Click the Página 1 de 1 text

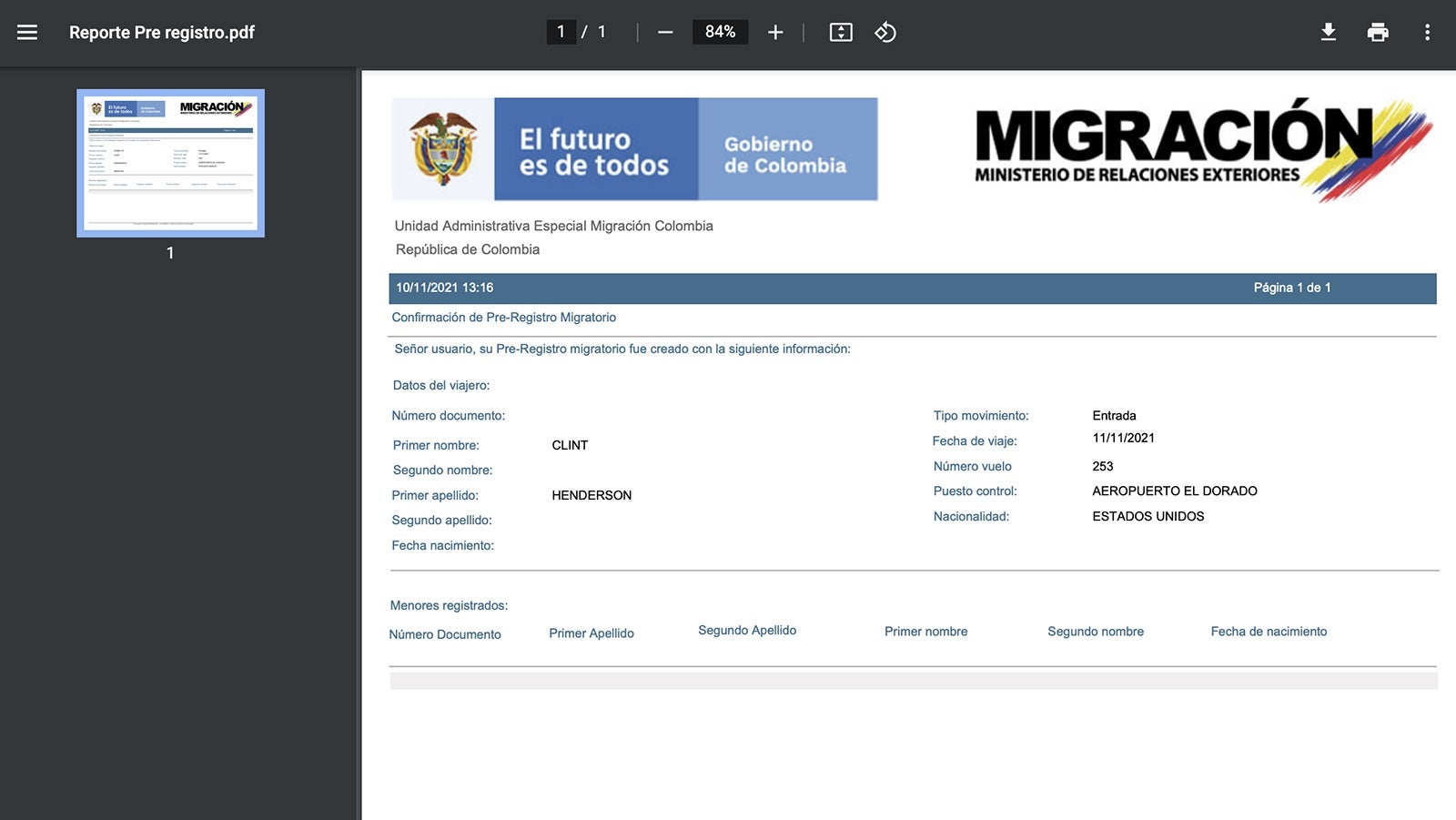[x=1292, y=288]
